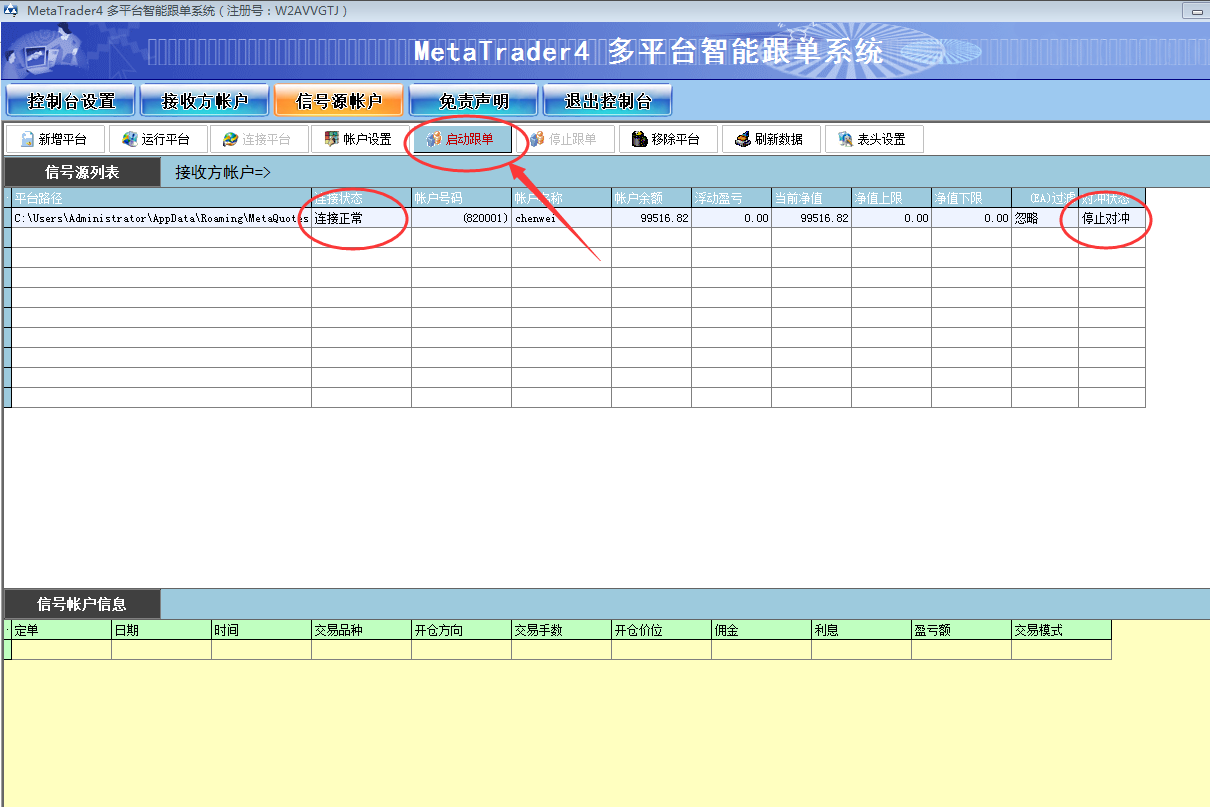1210x807 pixels.
Task: Select the 信号源帐户 tab
Action: click(x=339, y=101)
